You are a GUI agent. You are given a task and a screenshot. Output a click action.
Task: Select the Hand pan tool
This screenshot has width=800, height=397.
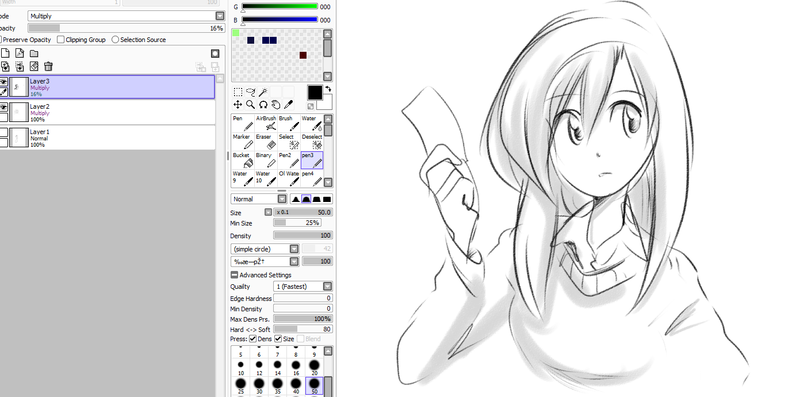click(x=276, y=105)
